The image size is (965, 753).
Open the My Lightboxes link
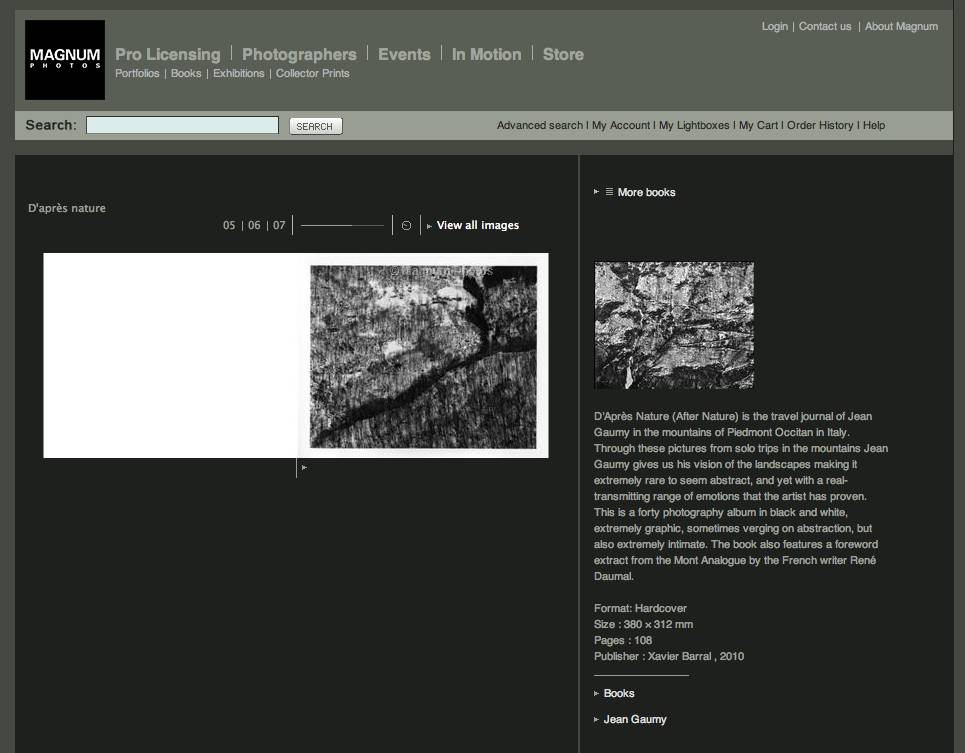click(x=694, y=125)
